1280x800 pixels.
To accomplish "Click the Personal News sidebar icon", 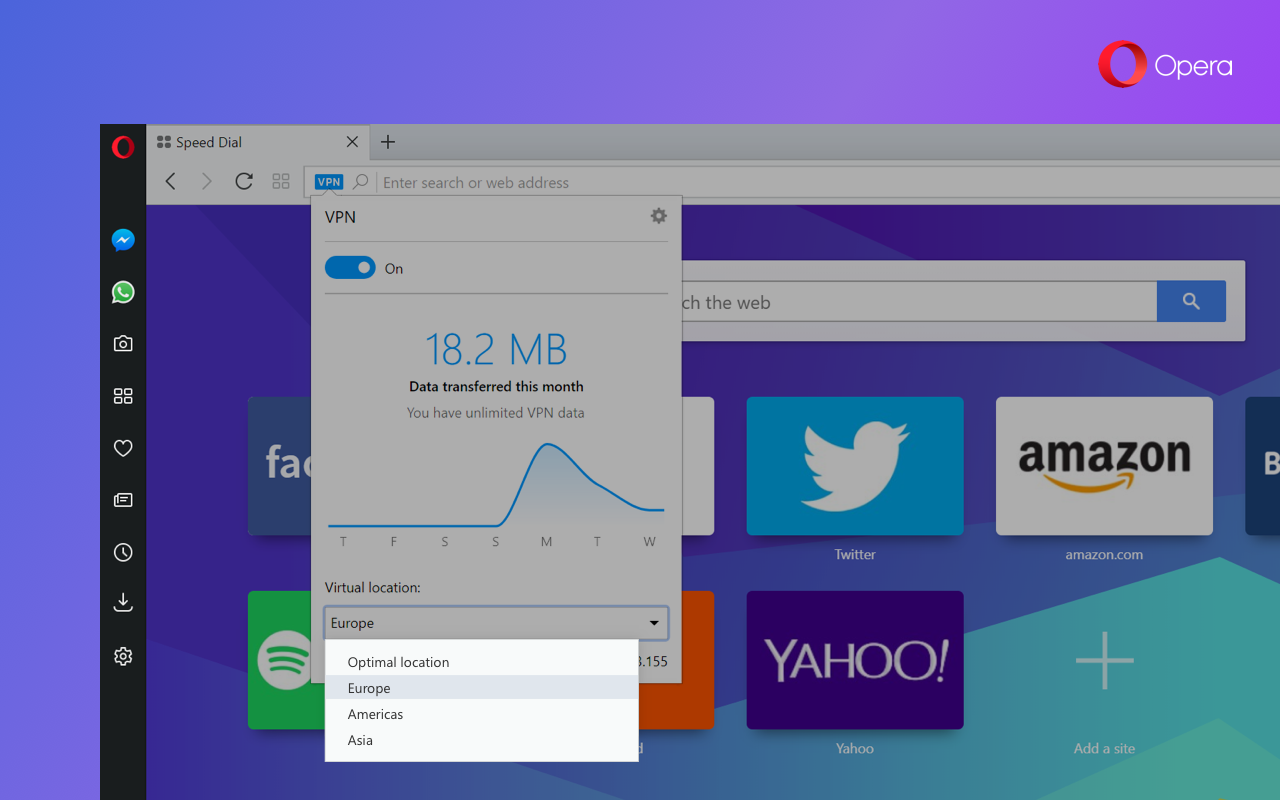I will point(123,500).
